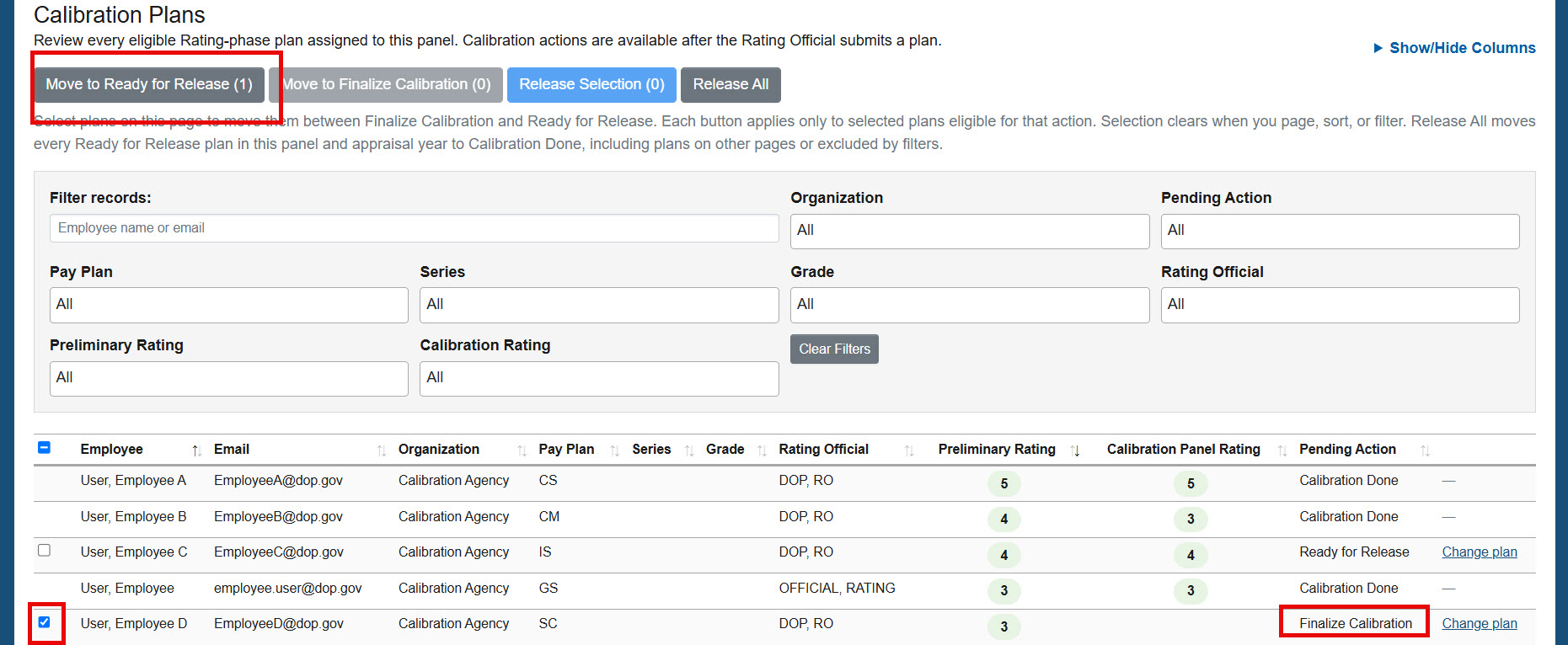The height and width of the screenshot is (645, 1568).
Task: Click the sort arrows beside Calibration Panel Rating
Action: (x=1282, y=450)
